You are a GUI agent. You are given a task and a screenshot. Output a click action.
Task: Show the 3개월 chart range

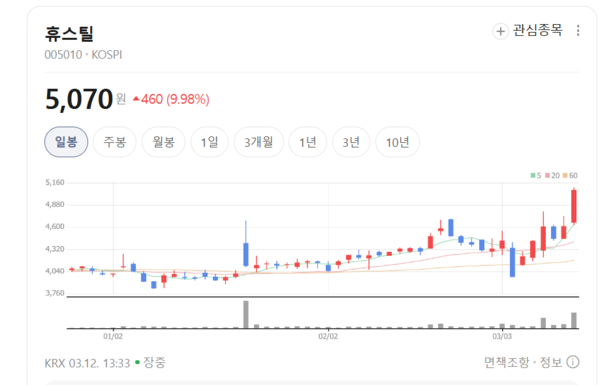259,142
